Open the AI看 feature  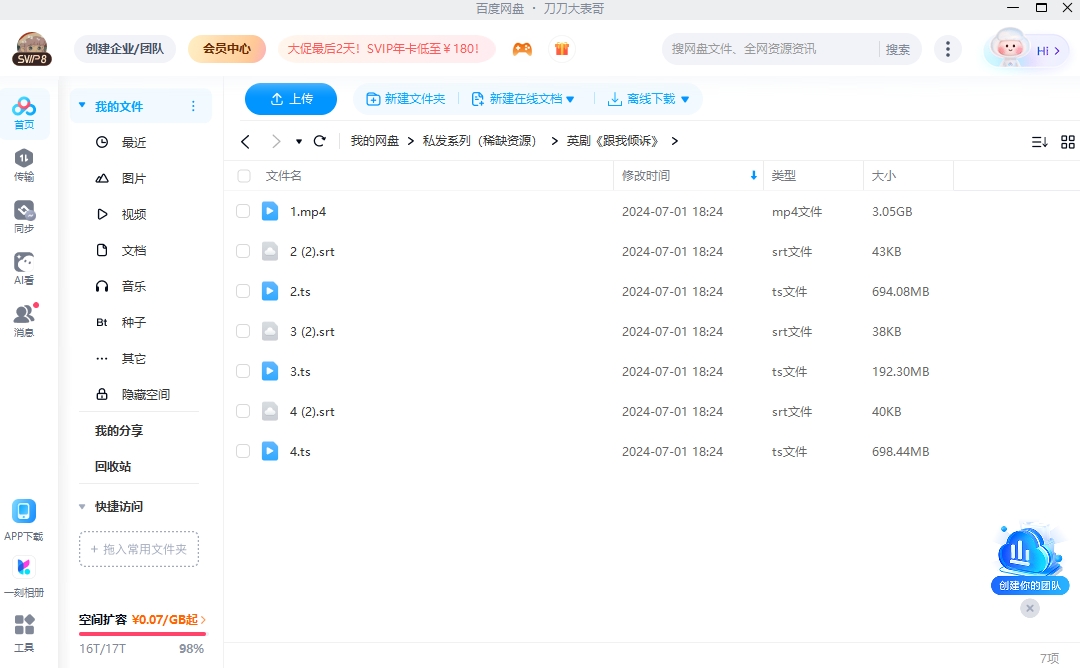pos(24,263)
